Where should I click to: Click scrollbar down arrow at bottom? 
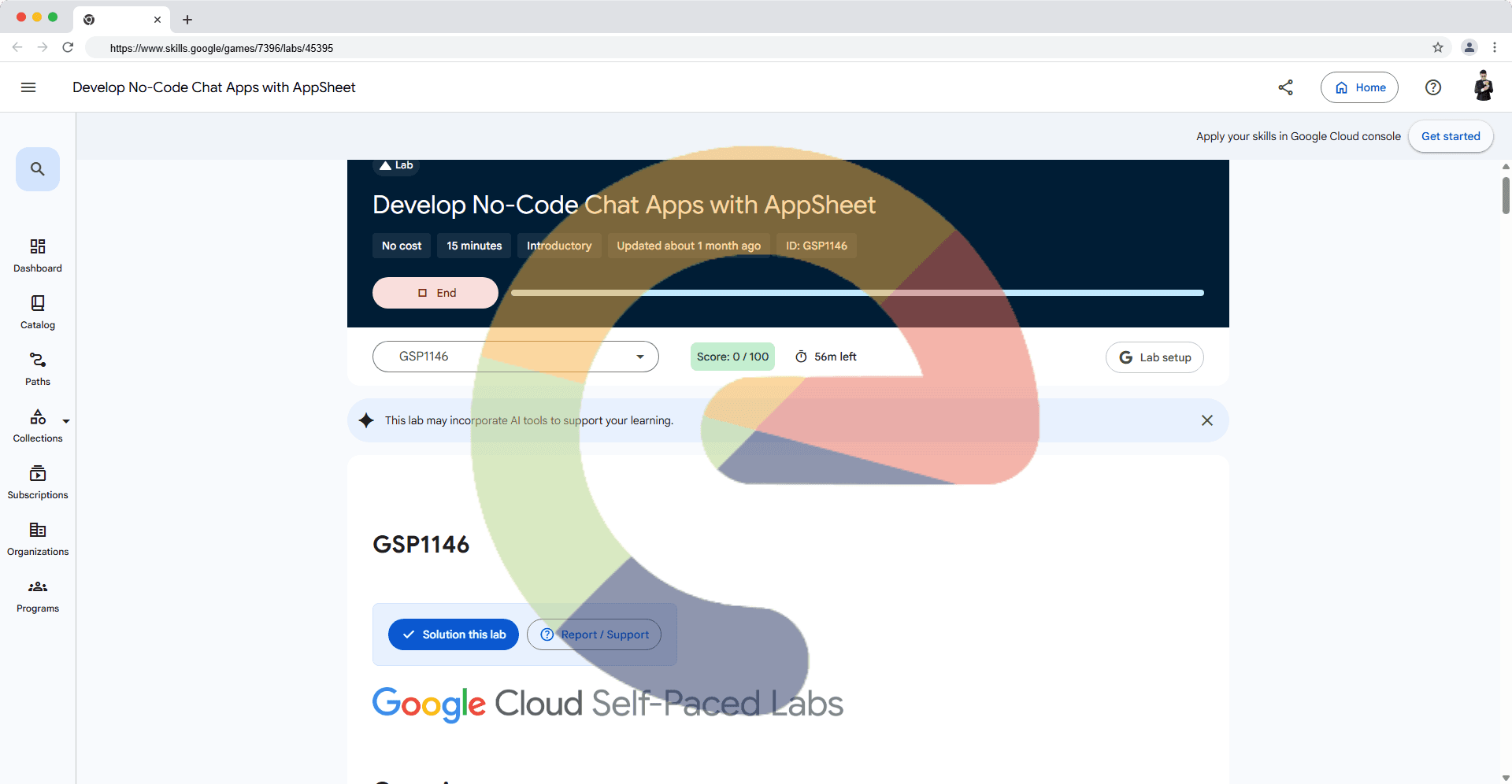click(1506, 778)
